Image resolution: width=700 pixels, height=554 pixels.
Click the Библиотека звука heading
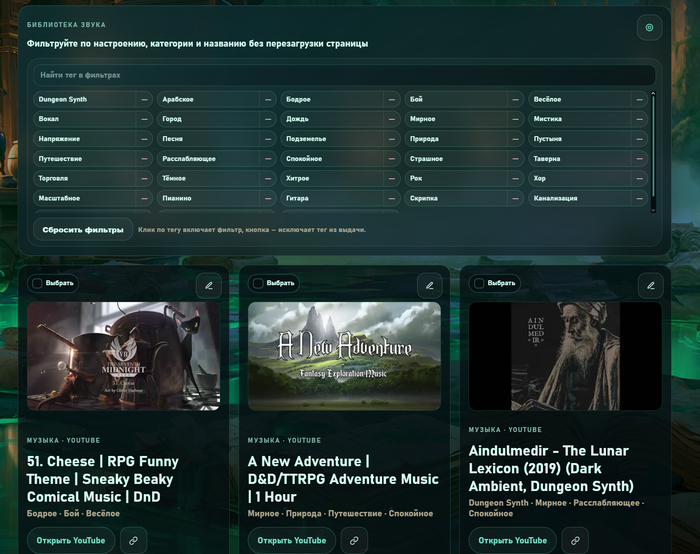67,25
